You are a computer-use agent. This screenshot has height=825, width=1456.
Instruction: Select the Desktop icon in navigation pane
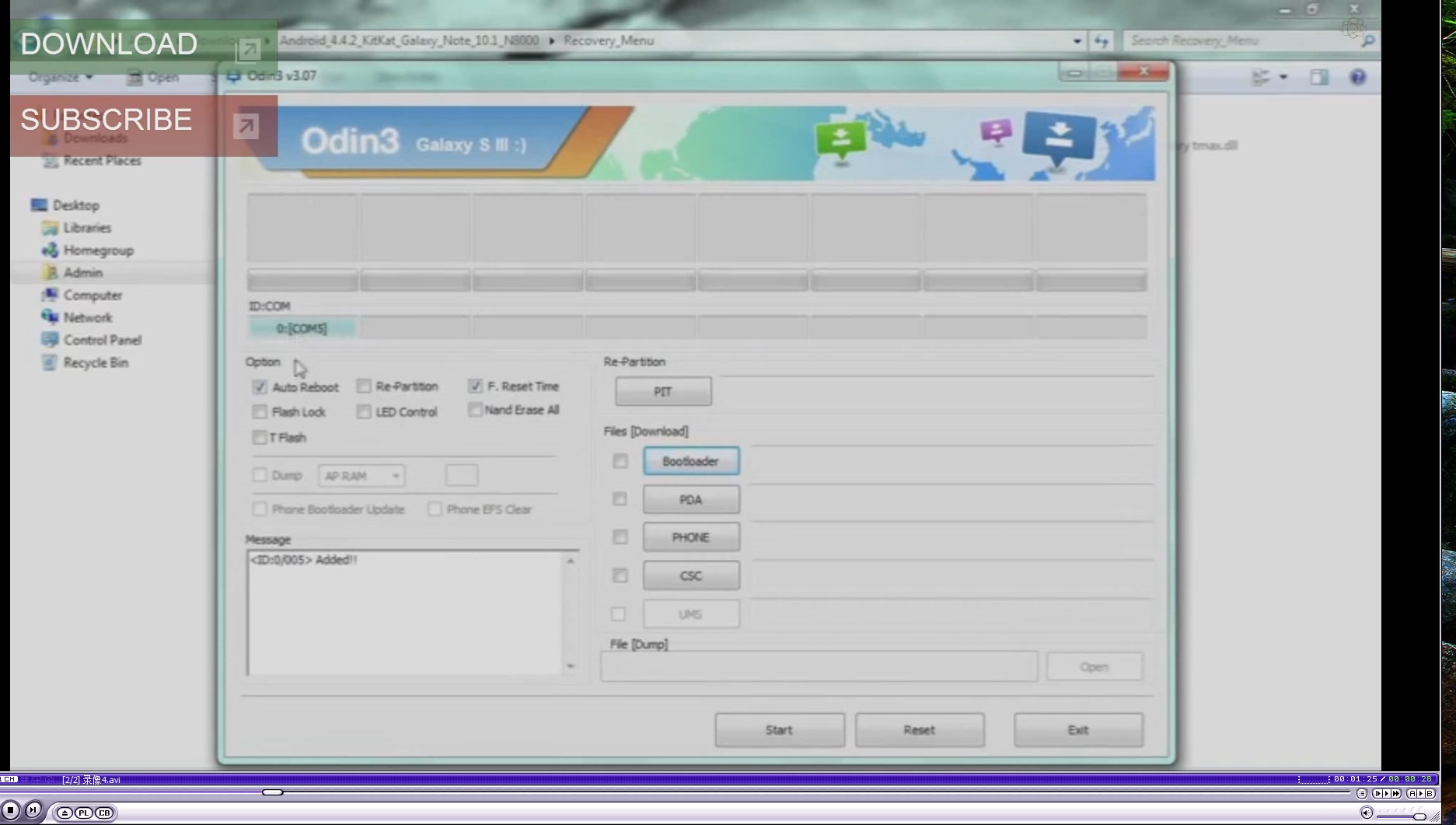tap(39, 205)
